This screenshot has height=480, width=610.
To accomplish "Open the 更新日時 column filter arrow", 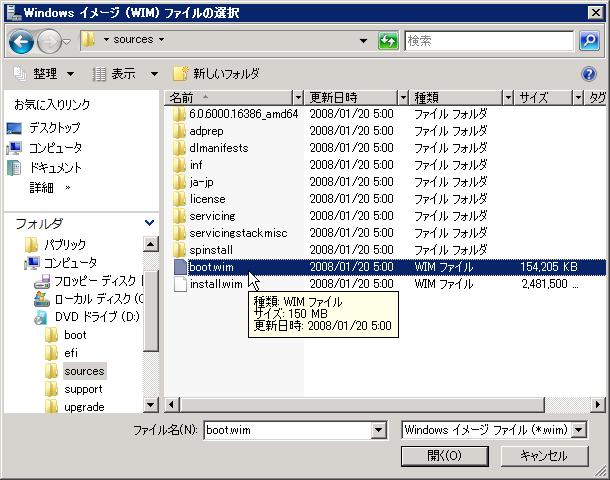I will 403,97.
